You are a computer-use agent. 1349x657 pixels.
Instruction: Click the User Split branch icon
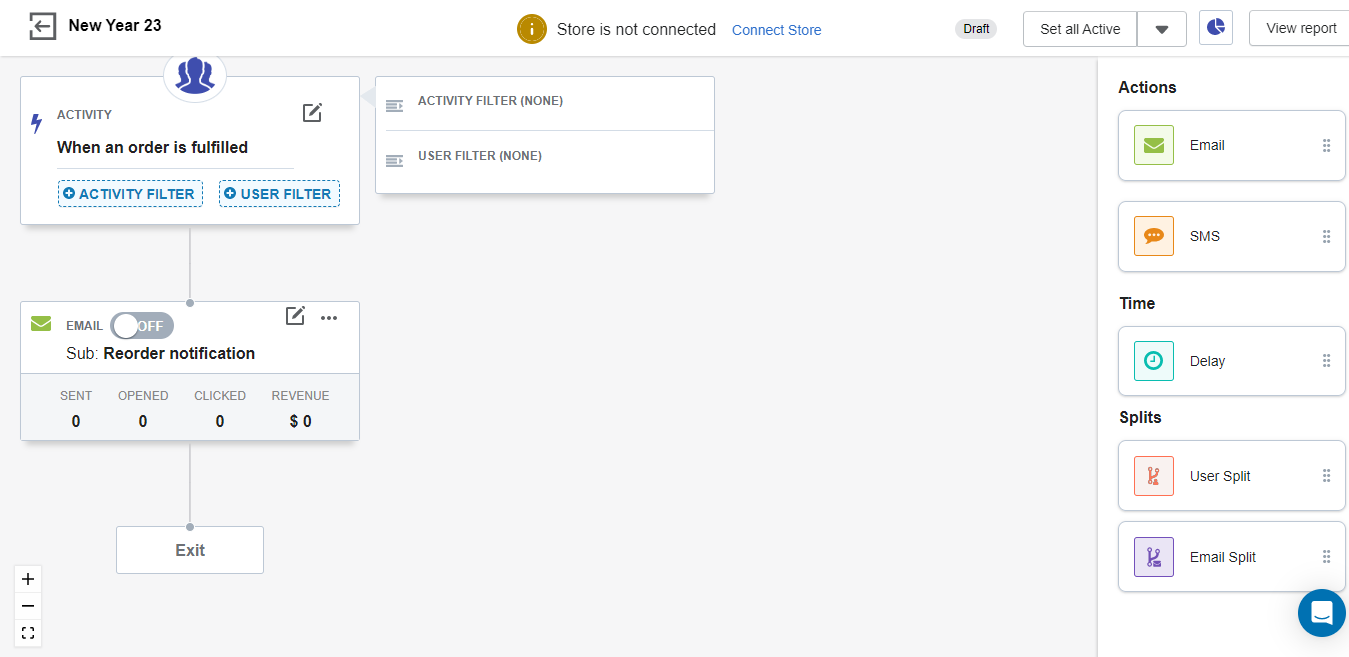[x=1154, y=476]
